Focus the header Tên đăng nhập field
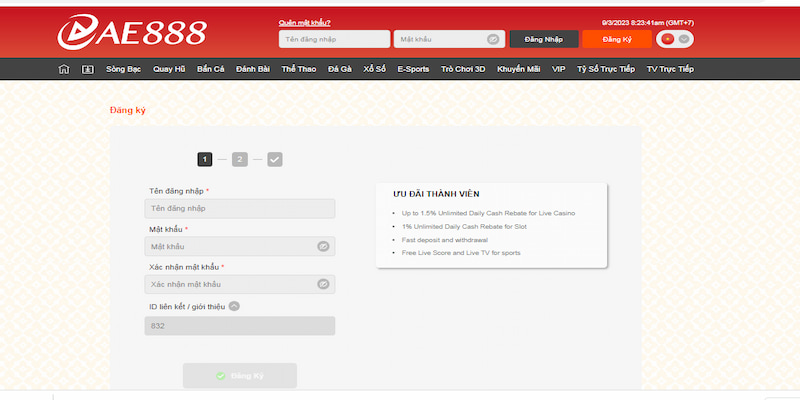 coord(334,39)
